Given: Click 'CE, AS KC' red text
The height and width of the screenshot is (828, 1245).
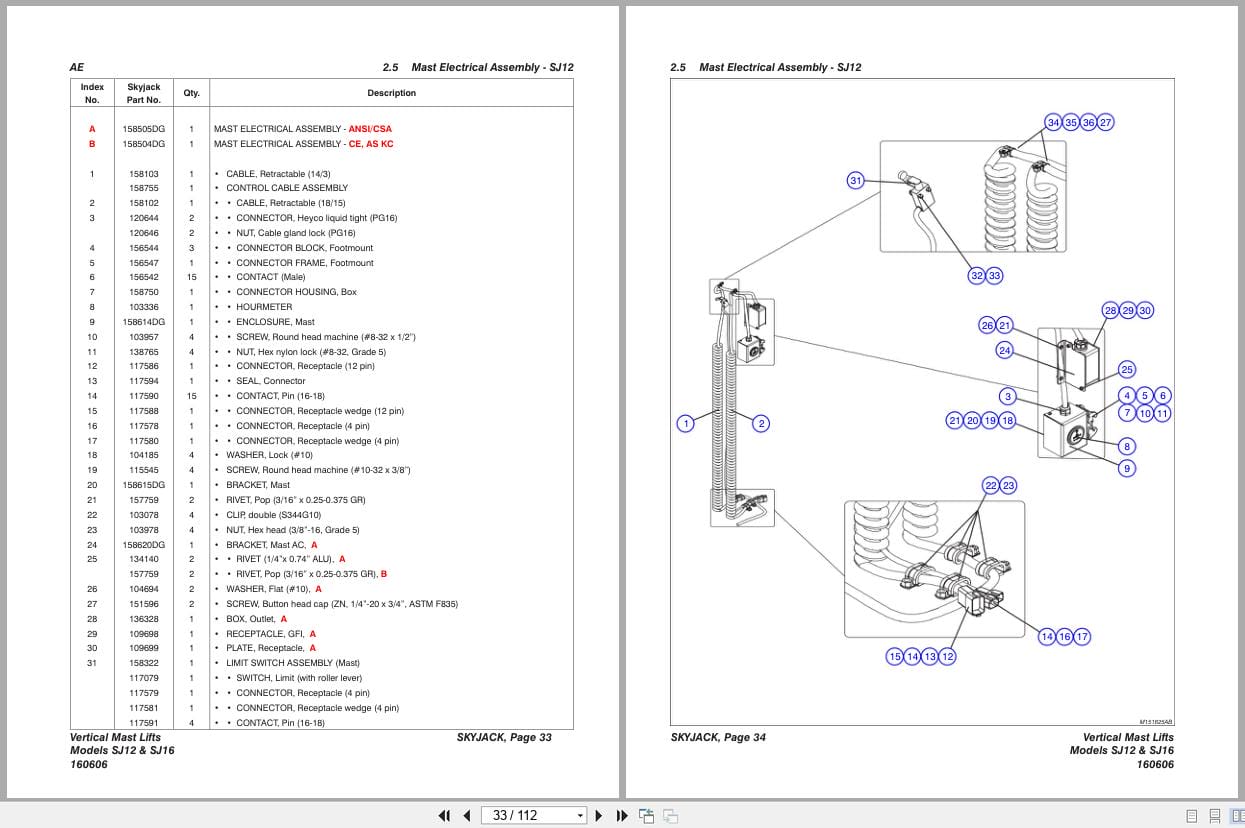Looking at the screenshot, I should (371, 144).
